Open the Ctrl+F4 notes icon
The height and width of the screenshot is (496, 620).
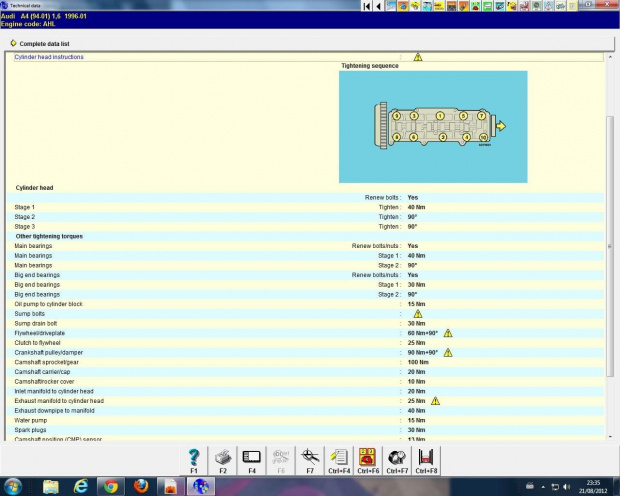(338, 459)
